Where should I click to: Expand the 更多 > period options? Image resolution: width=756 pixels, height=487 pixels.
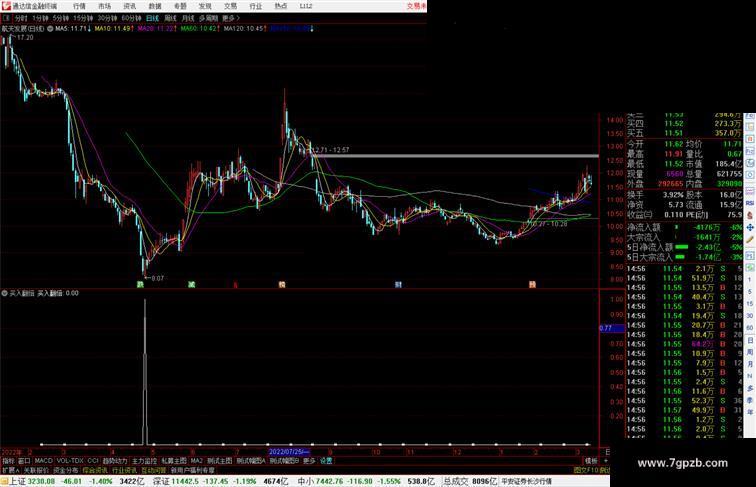[231, 18]
